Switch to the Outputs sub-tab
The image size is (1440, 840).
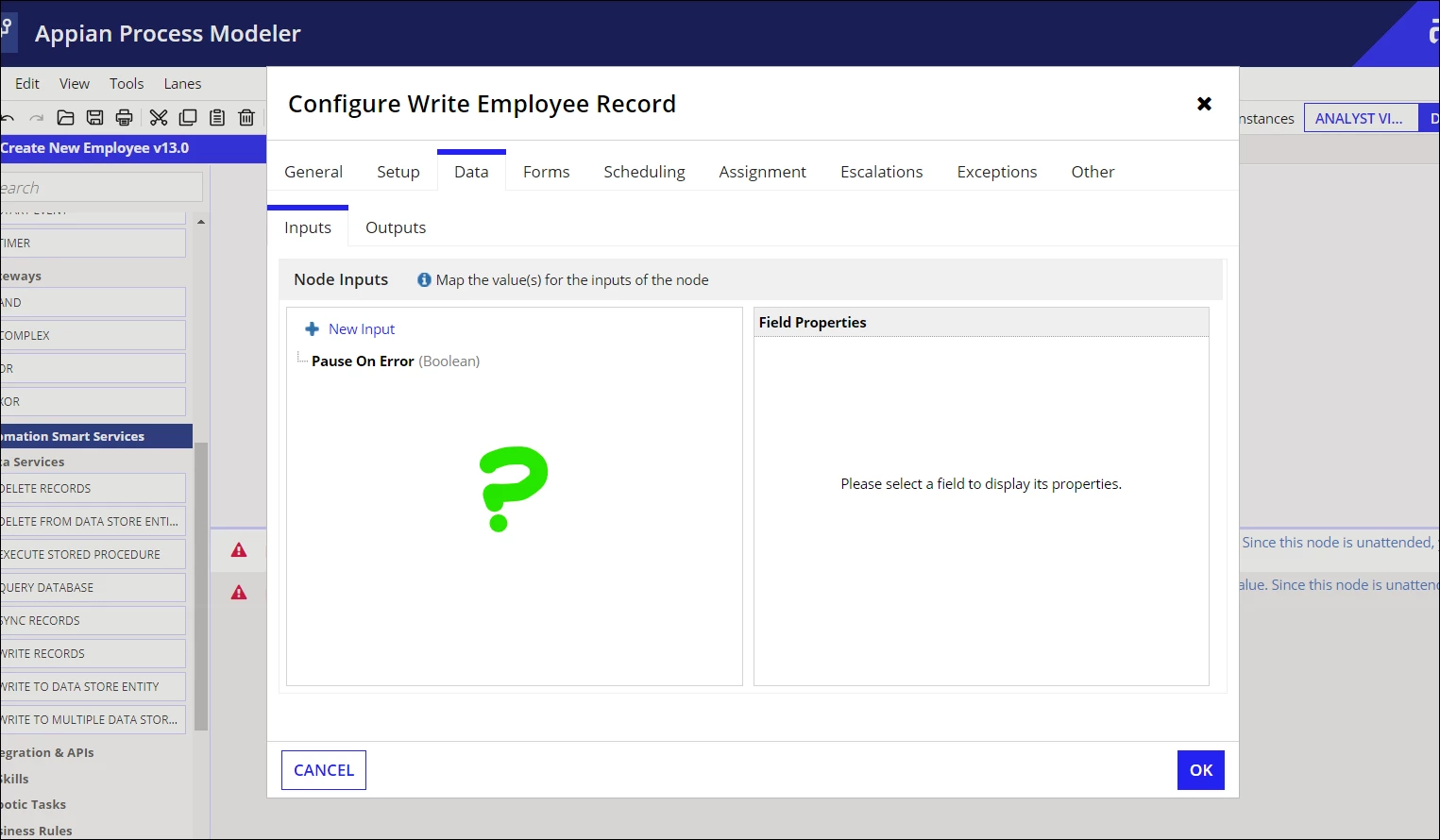[x=396, y=227]
